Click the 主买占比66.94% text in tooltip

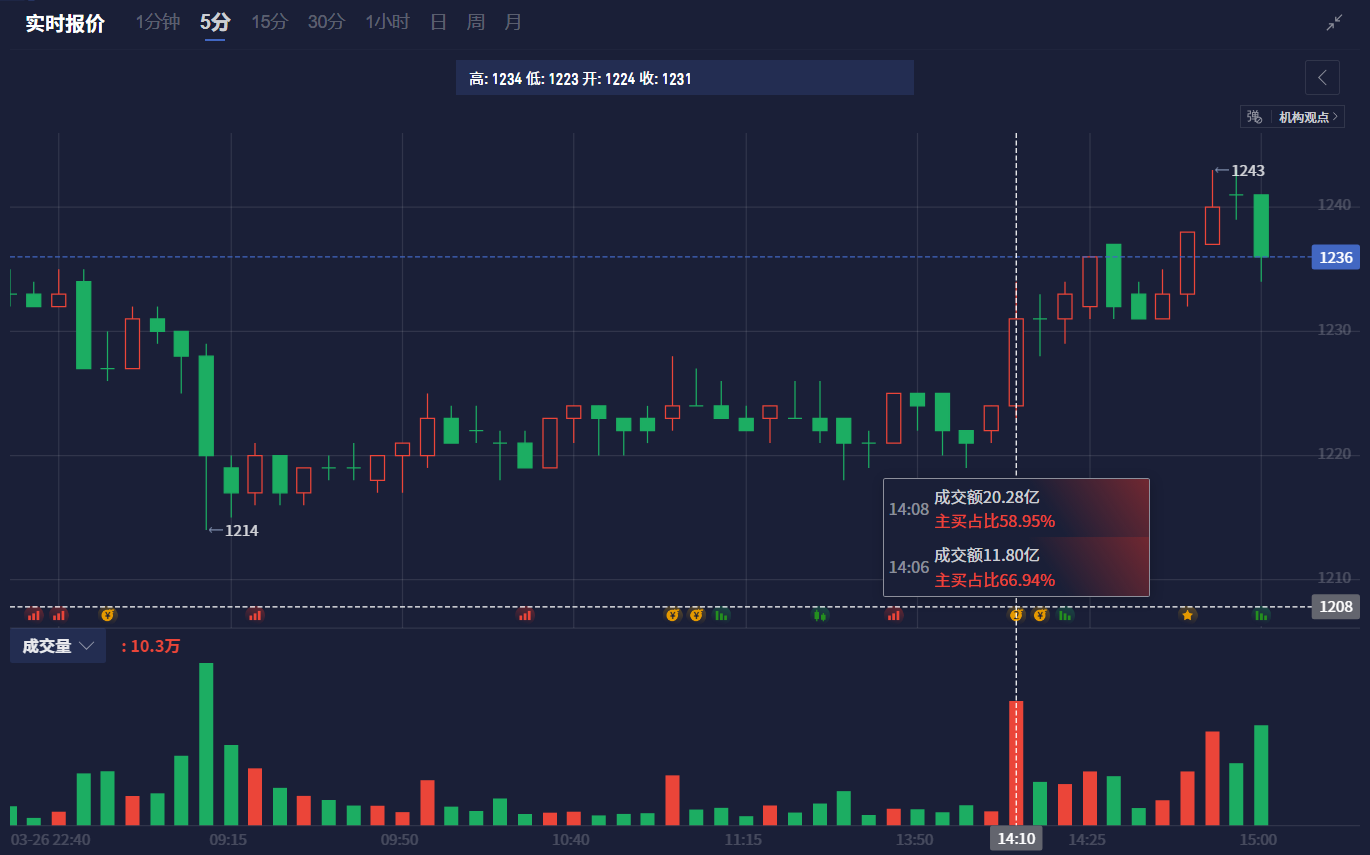click(995, 580)
